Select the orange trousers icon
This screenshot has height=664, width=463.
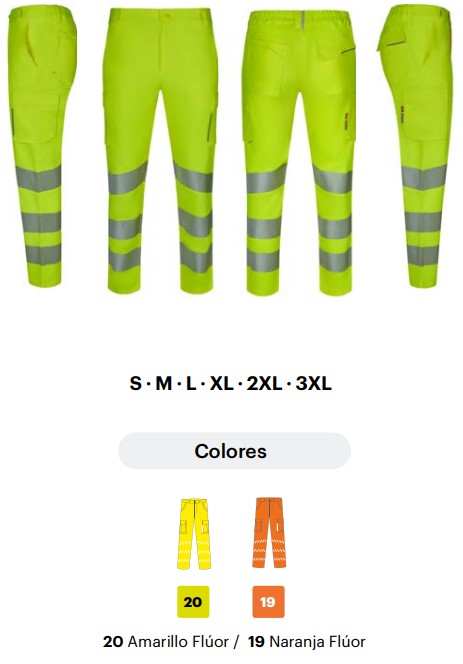[269, 533]
